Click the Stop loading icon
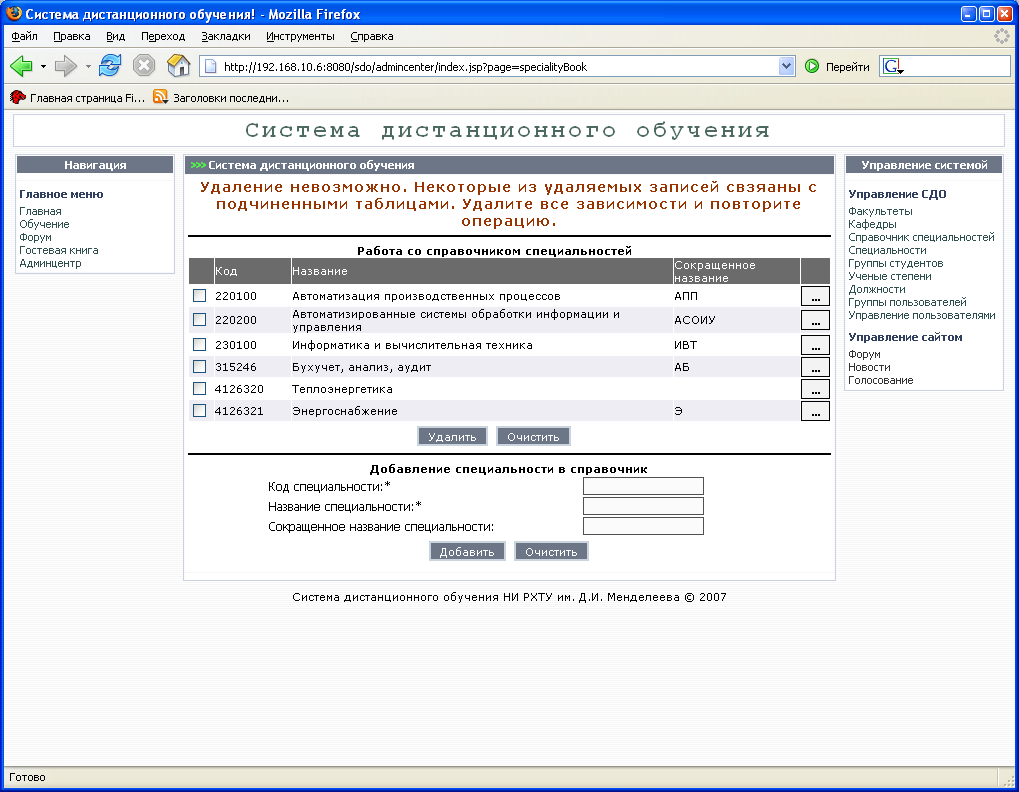The image size is (1019, 792). (x=144, y=66)
